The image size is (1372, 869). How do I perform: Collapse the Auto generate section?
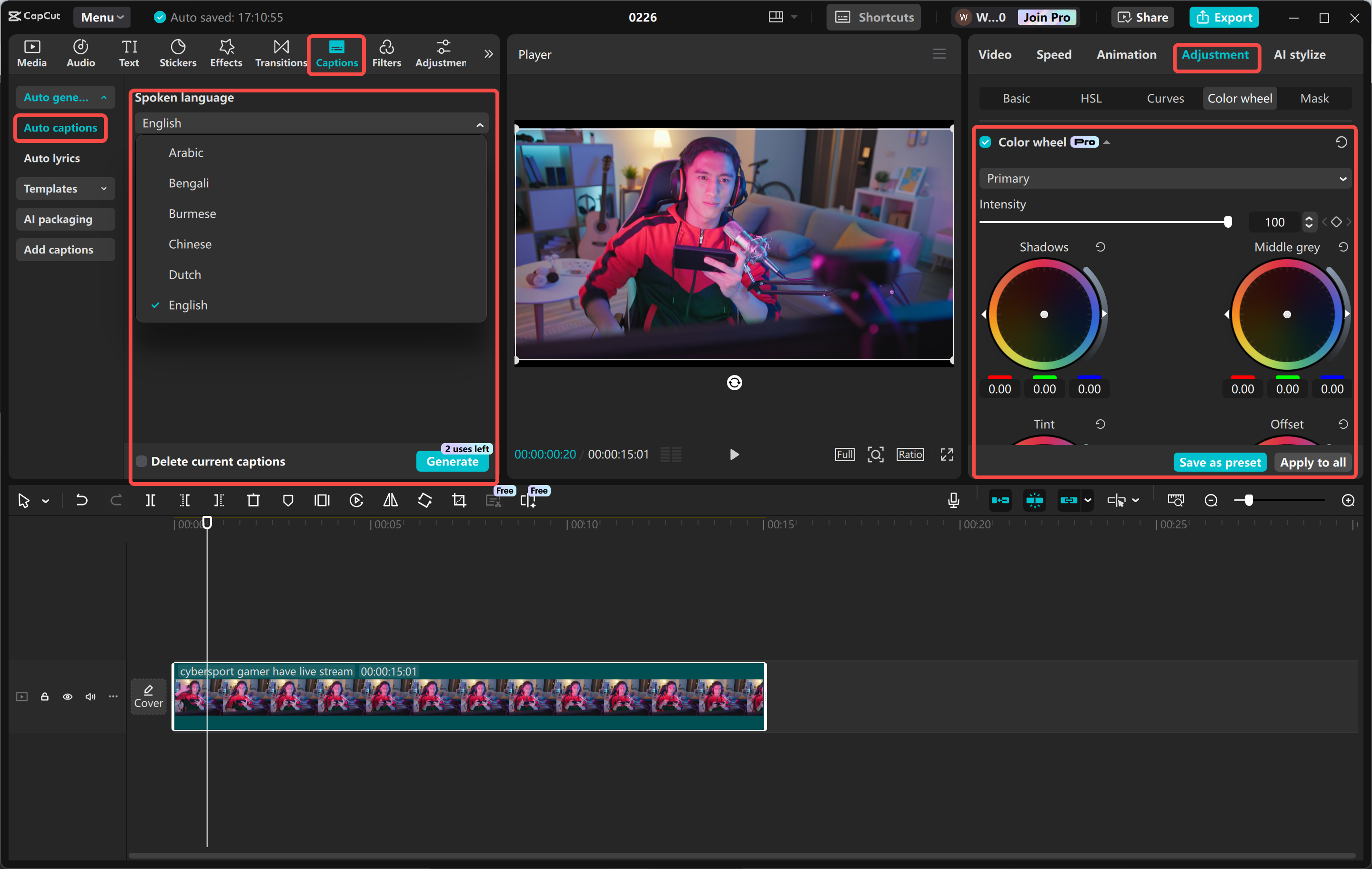[104, 97]
